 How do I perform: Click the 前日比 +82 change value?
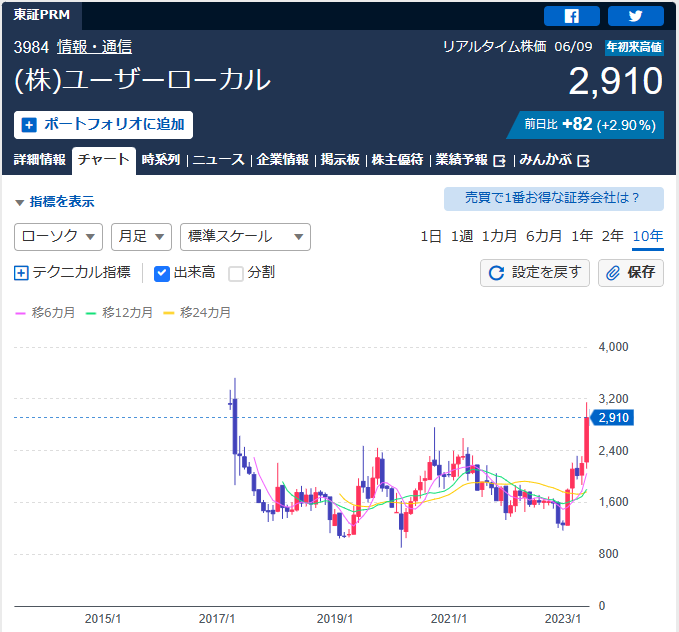coord(577,125)
